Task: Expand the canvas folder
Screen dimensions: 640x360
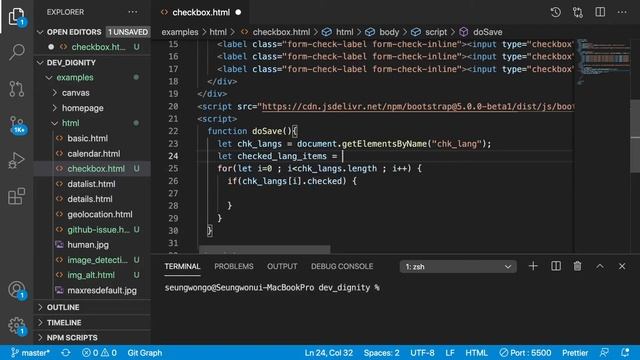Action: [76, 93]
